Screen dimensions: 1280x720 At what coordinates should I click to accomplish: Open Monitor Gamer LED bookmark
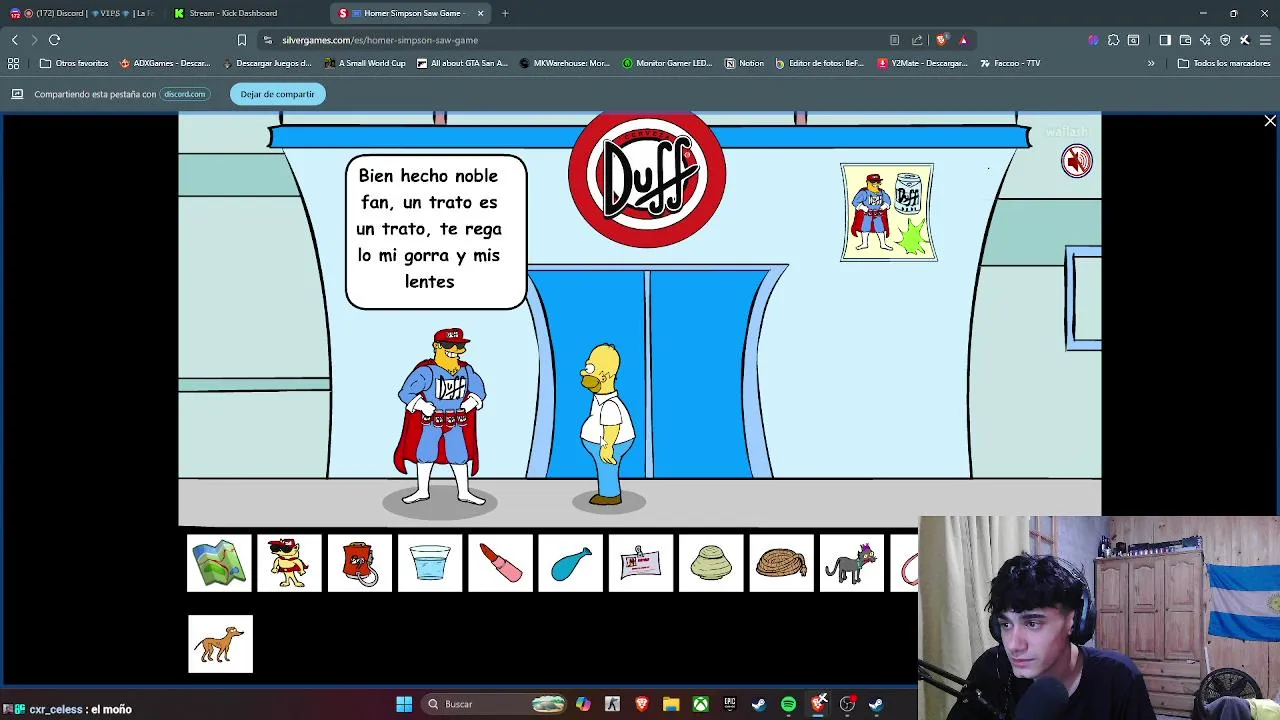coord(667,63)
